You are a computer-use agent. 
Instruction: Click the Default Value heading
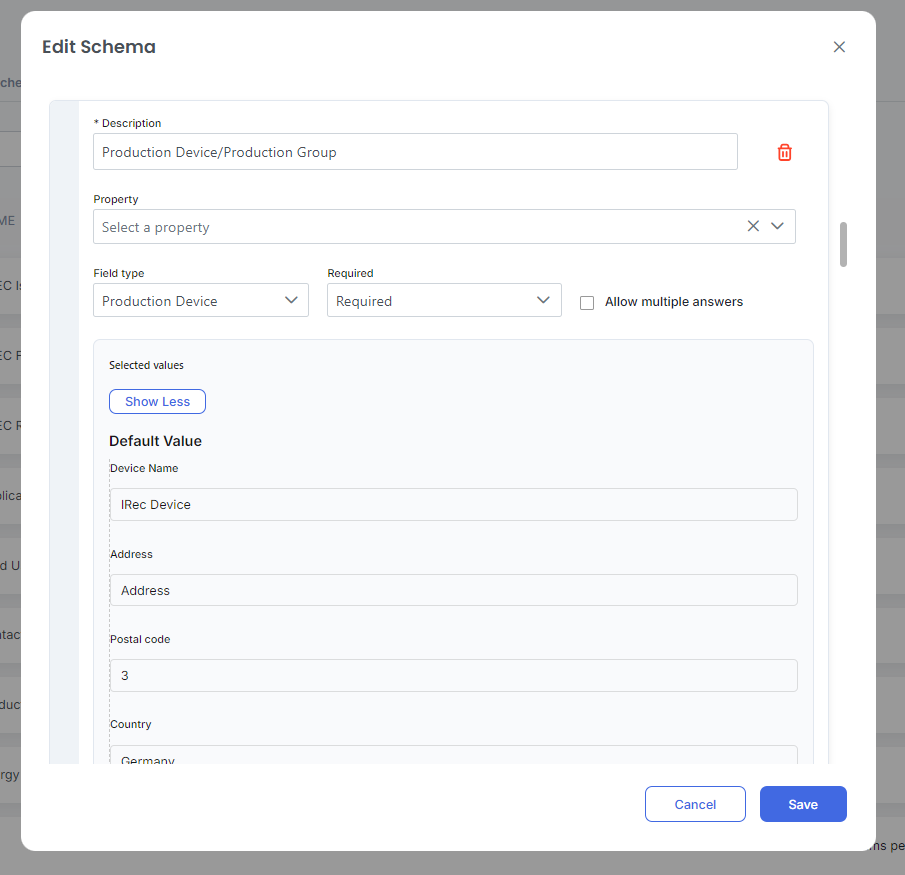155,441
